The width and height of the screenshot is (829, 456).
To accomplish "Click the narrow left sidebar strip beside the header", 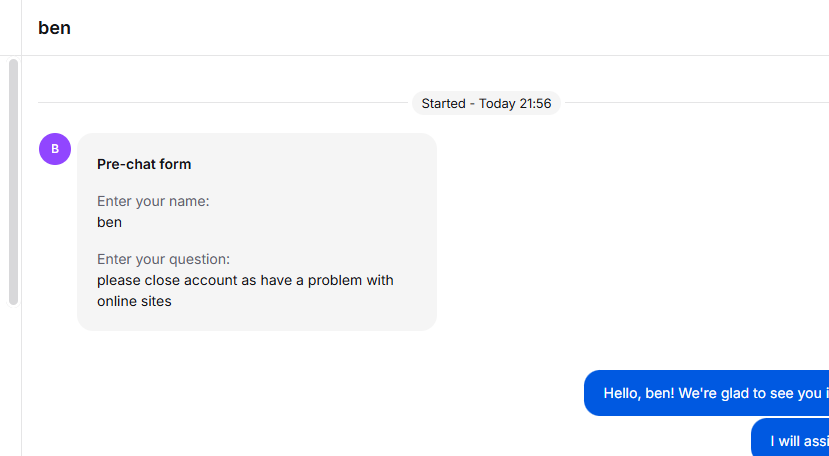I will tap(11, 28).
